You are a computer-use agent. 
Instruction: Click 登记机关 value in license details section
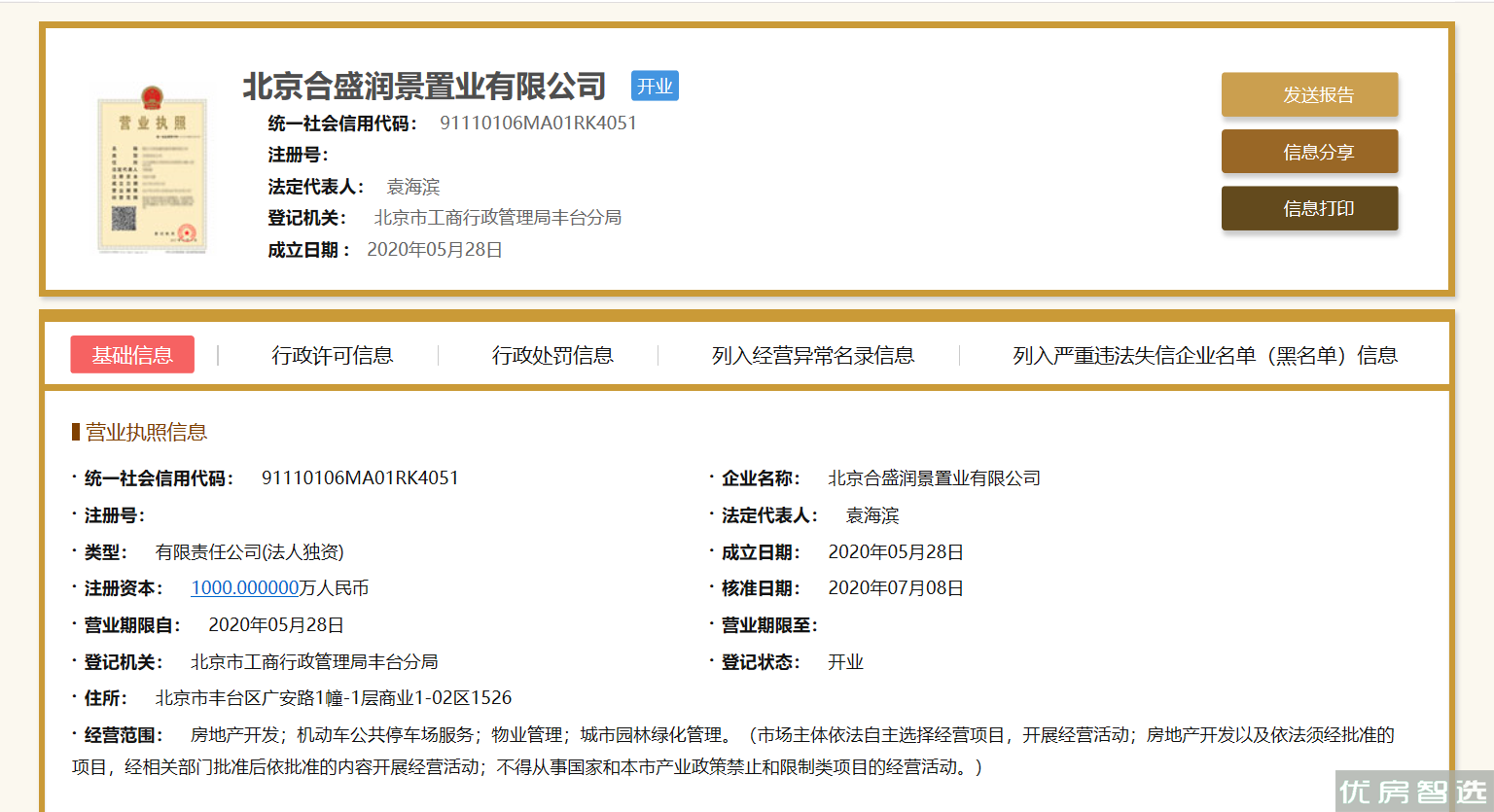(314, 661)
